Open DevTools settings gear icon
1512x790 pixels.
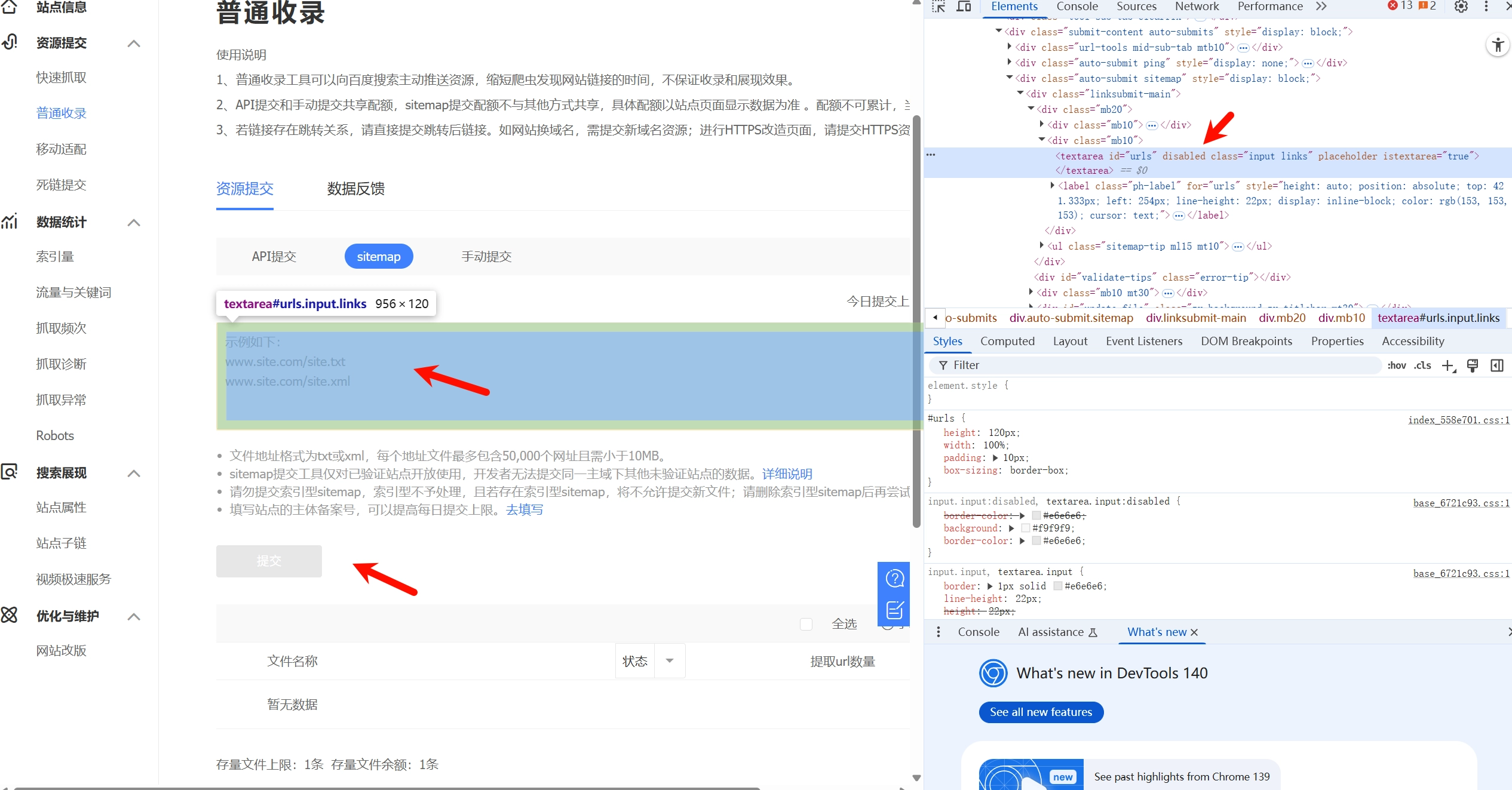(1461, 7)
